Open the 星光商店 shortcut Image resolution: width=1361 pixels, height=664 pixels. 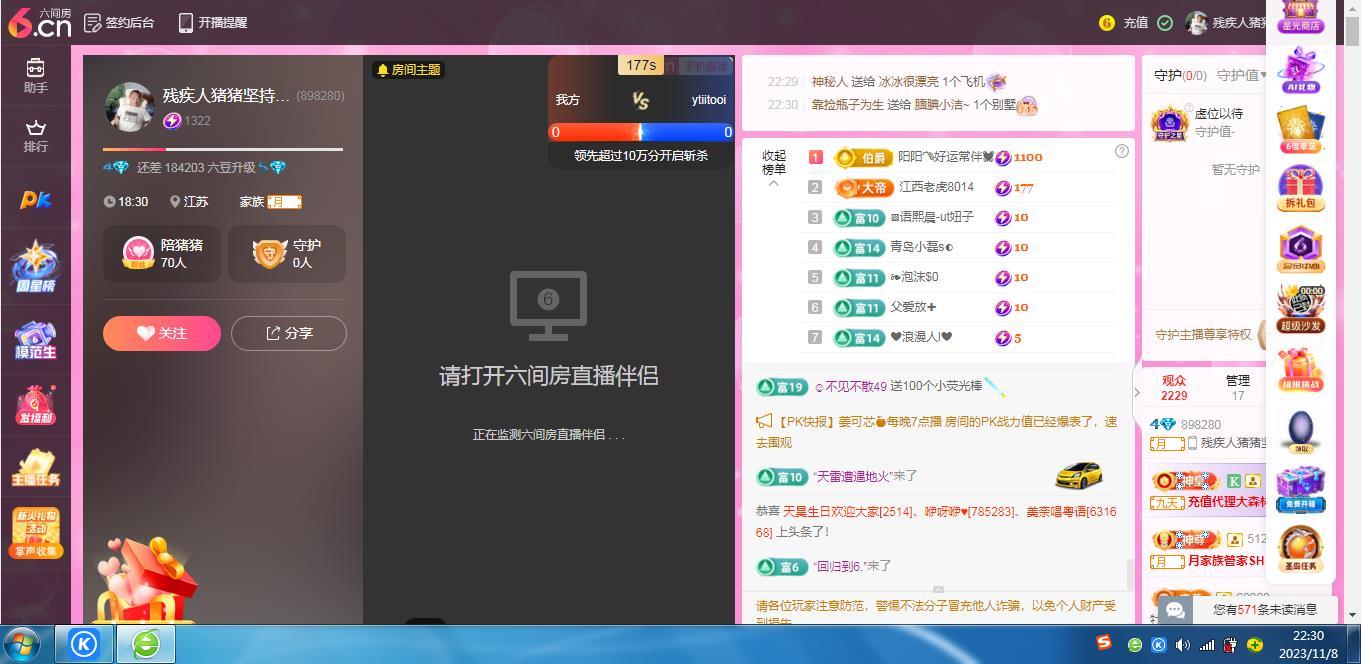(1301, 16)
